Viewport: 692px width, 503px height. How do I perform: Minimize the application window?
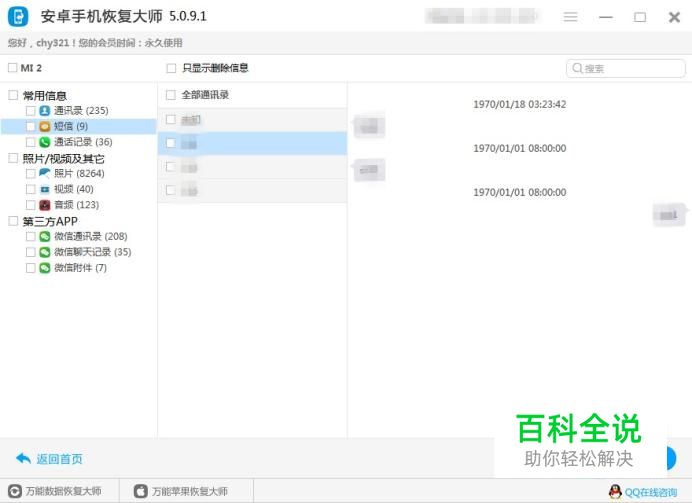pos(606,17)
